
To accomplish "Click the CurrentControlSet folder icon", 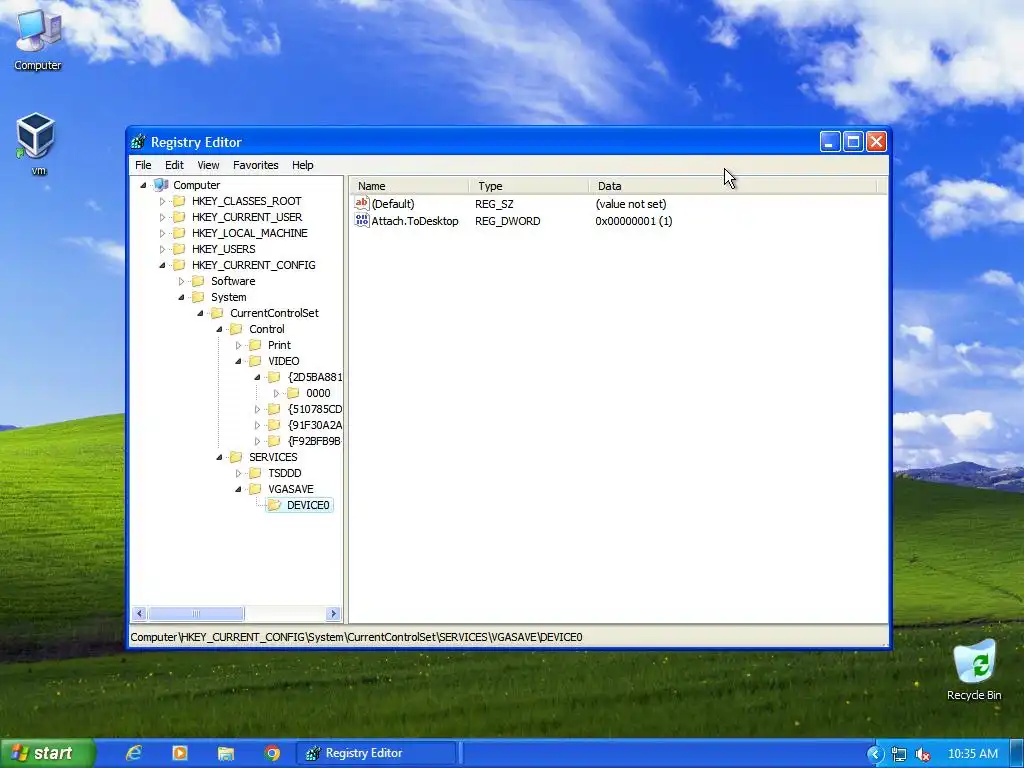I will [x=217, y=313].
